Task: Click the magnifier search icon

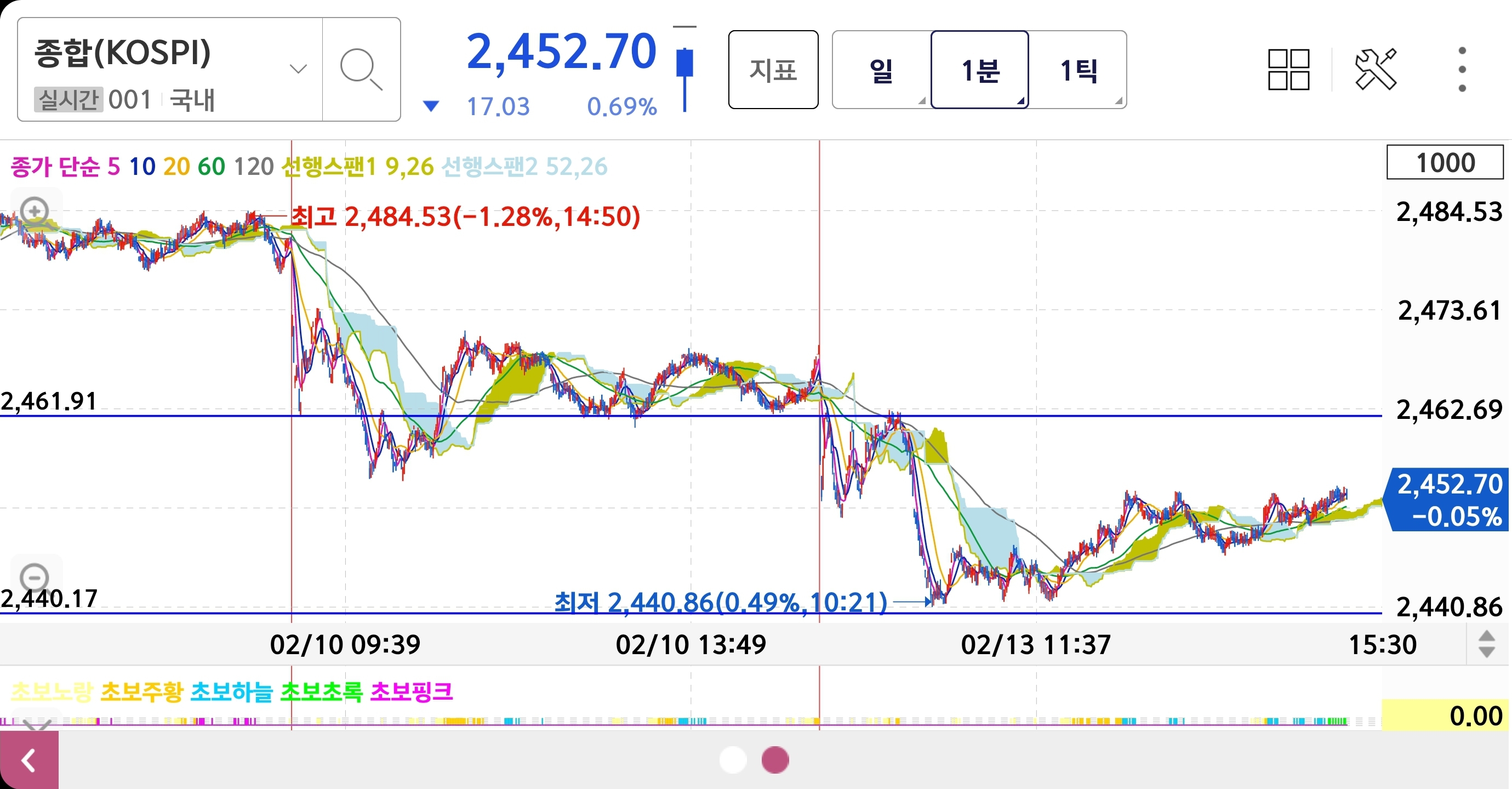Action: [x=361, y=69]
